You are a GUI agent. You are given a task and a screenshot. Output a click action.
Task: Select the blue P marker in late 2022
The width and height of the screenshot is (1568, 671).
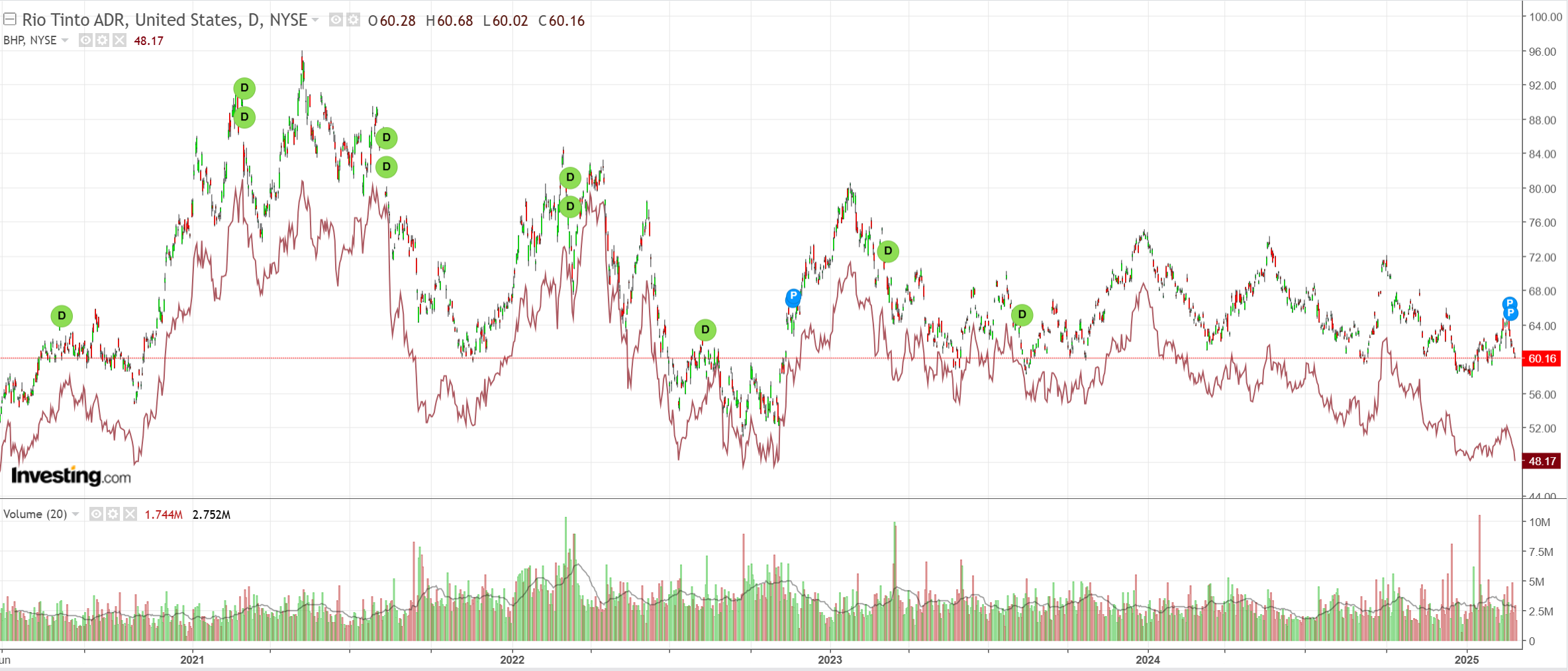tap(793, 297)
